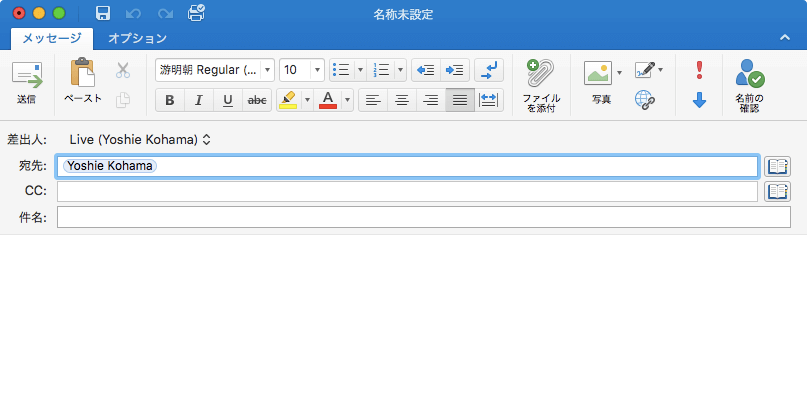The height and width of the screenshot is (400, 807).
Task: Open highlight color dropdown arrow
Action: coord(307,100)
